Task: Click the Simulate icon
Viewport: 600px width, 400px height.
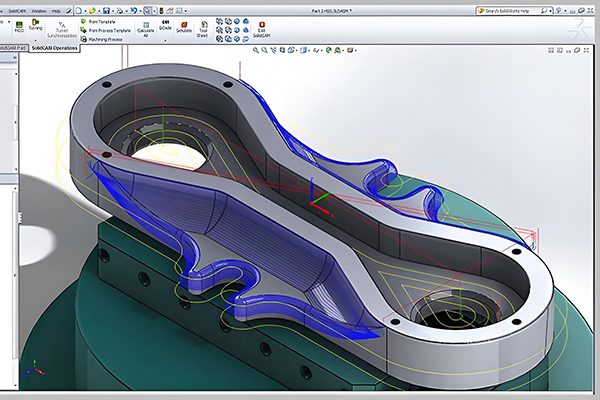Action: tap(184, 27)
